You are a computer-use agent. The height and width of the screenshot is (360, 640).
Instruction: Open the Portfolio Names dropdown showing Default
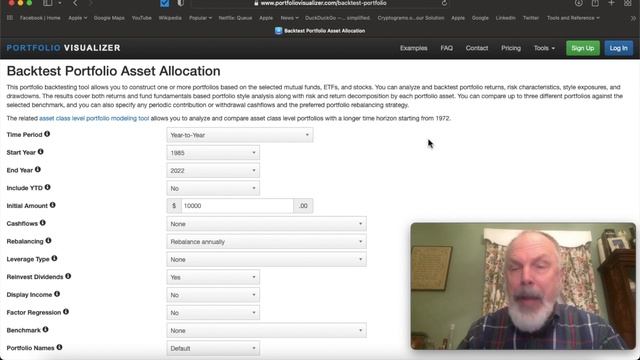point(213,348)
